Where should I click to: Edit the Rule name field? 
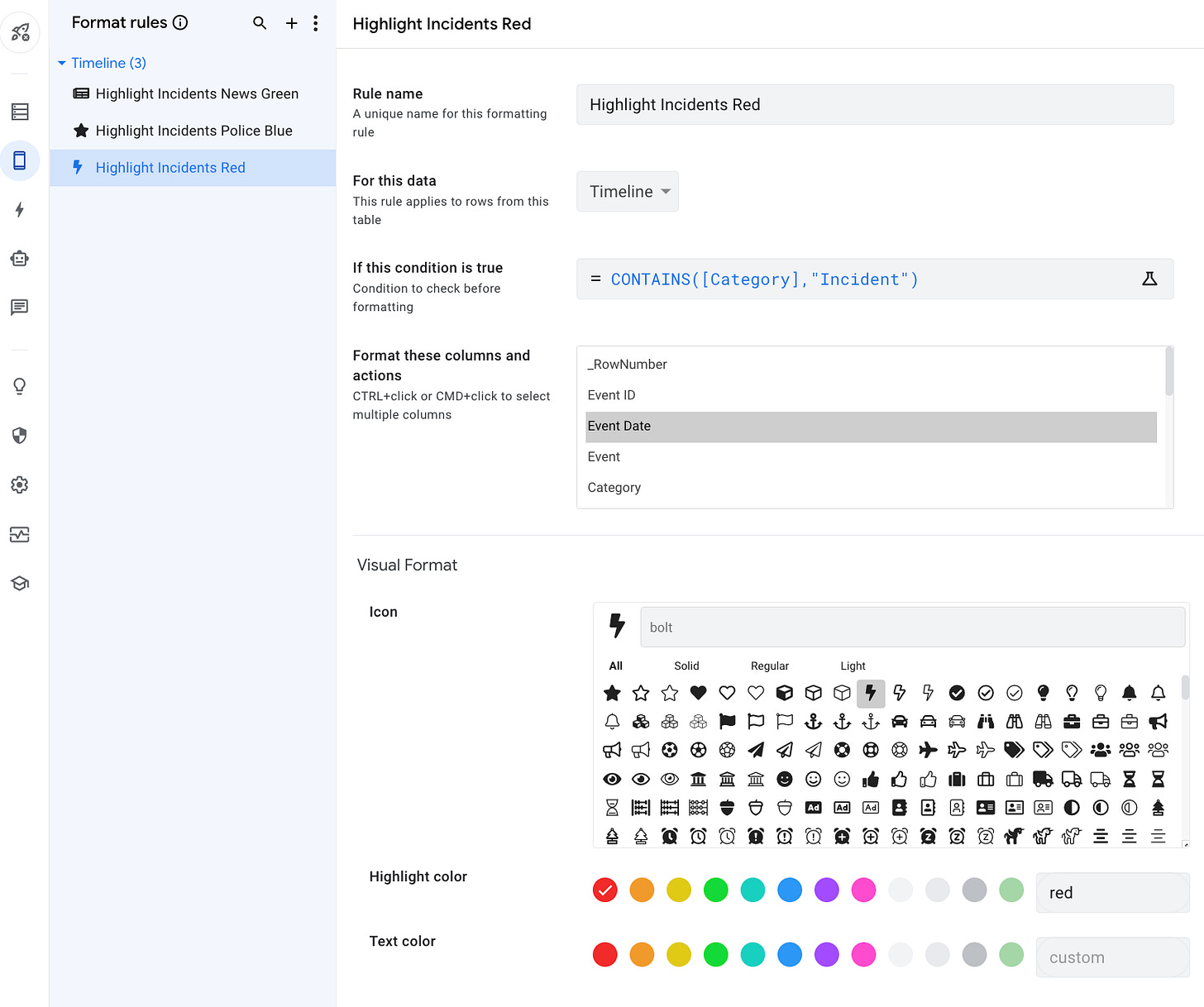click(x=875, y=105)
